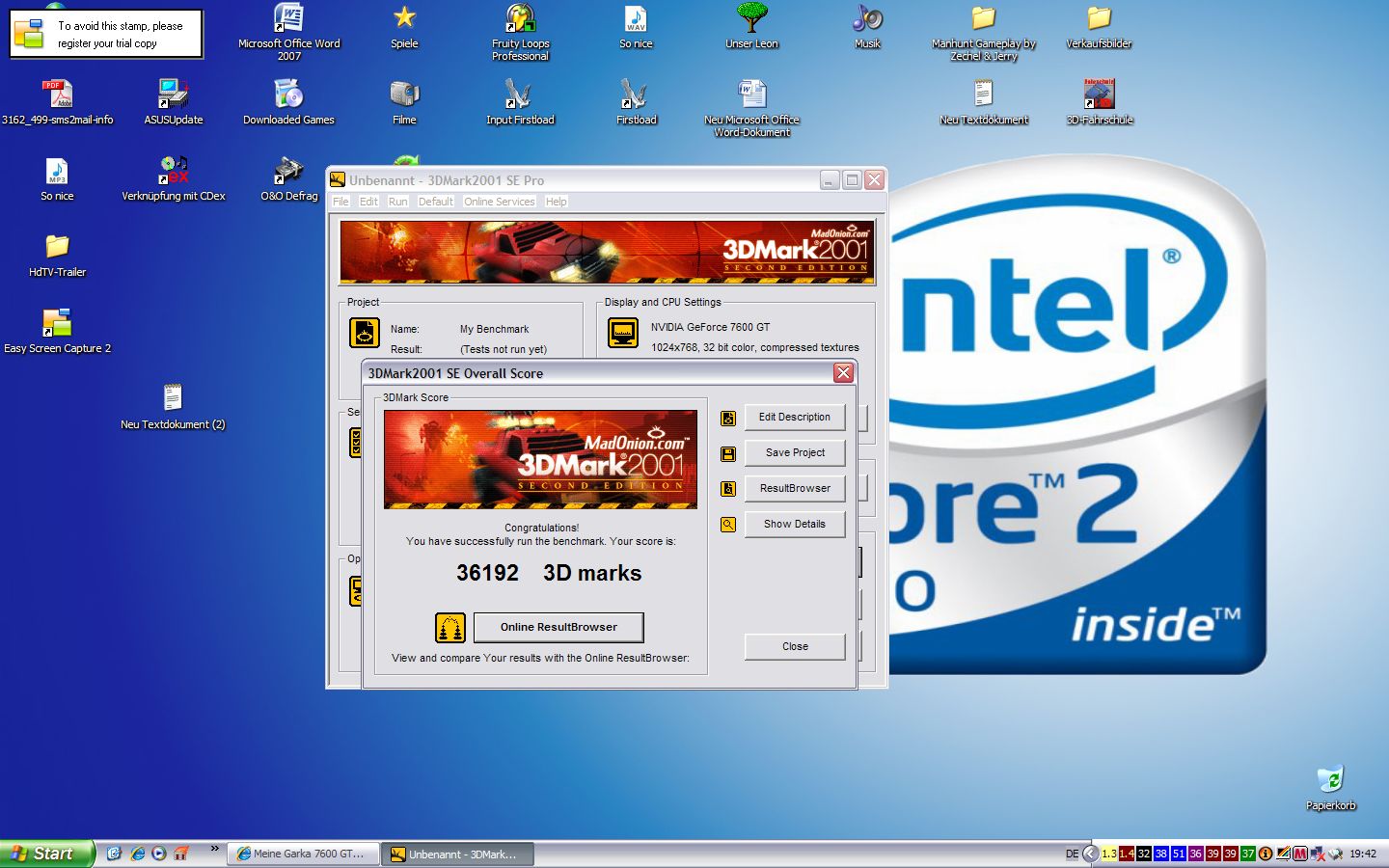Click the Close button in score dialog
The height and width of the screenshot is (868, 1389).
(795, 647)
